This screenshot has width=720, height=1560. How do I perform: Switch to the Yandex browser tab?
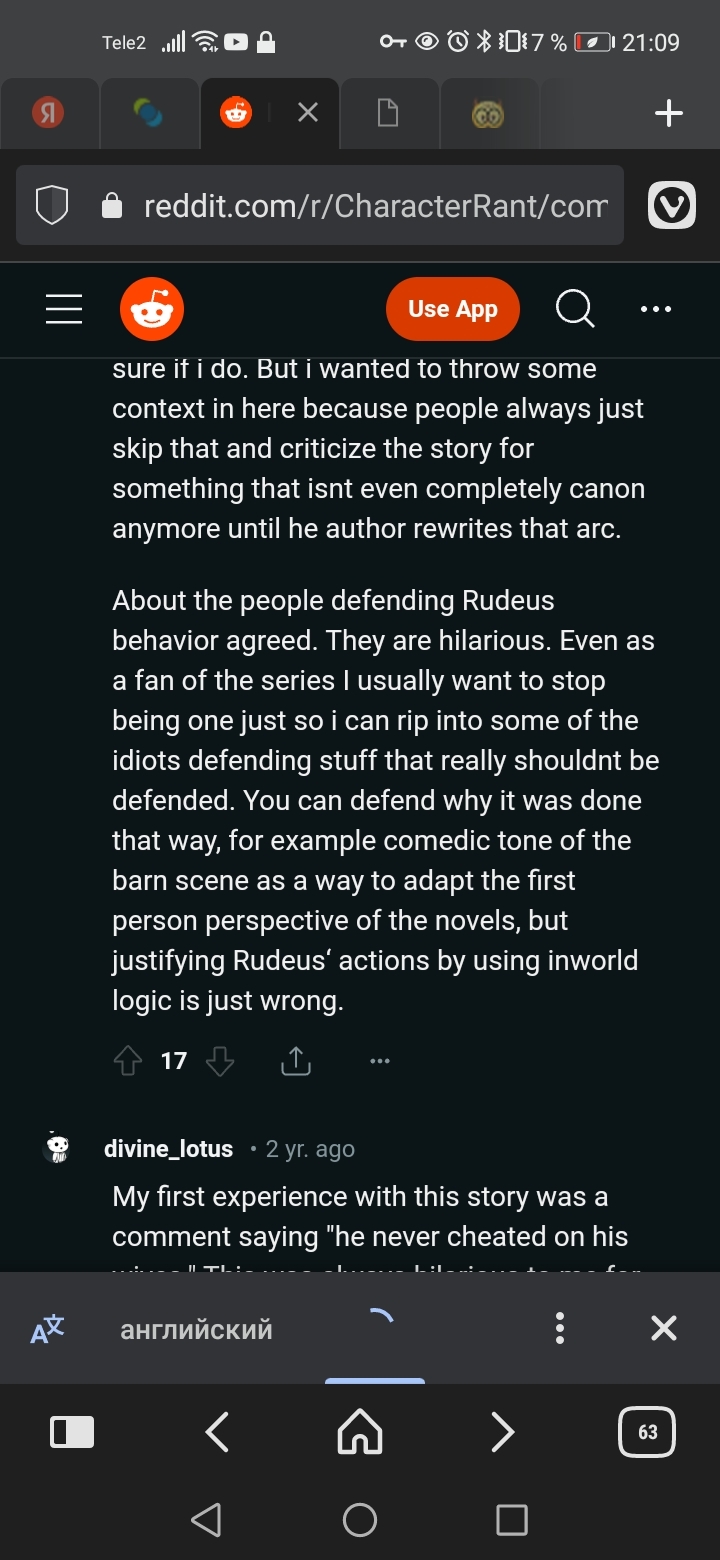pyautogui.click(x=48, y=114)
